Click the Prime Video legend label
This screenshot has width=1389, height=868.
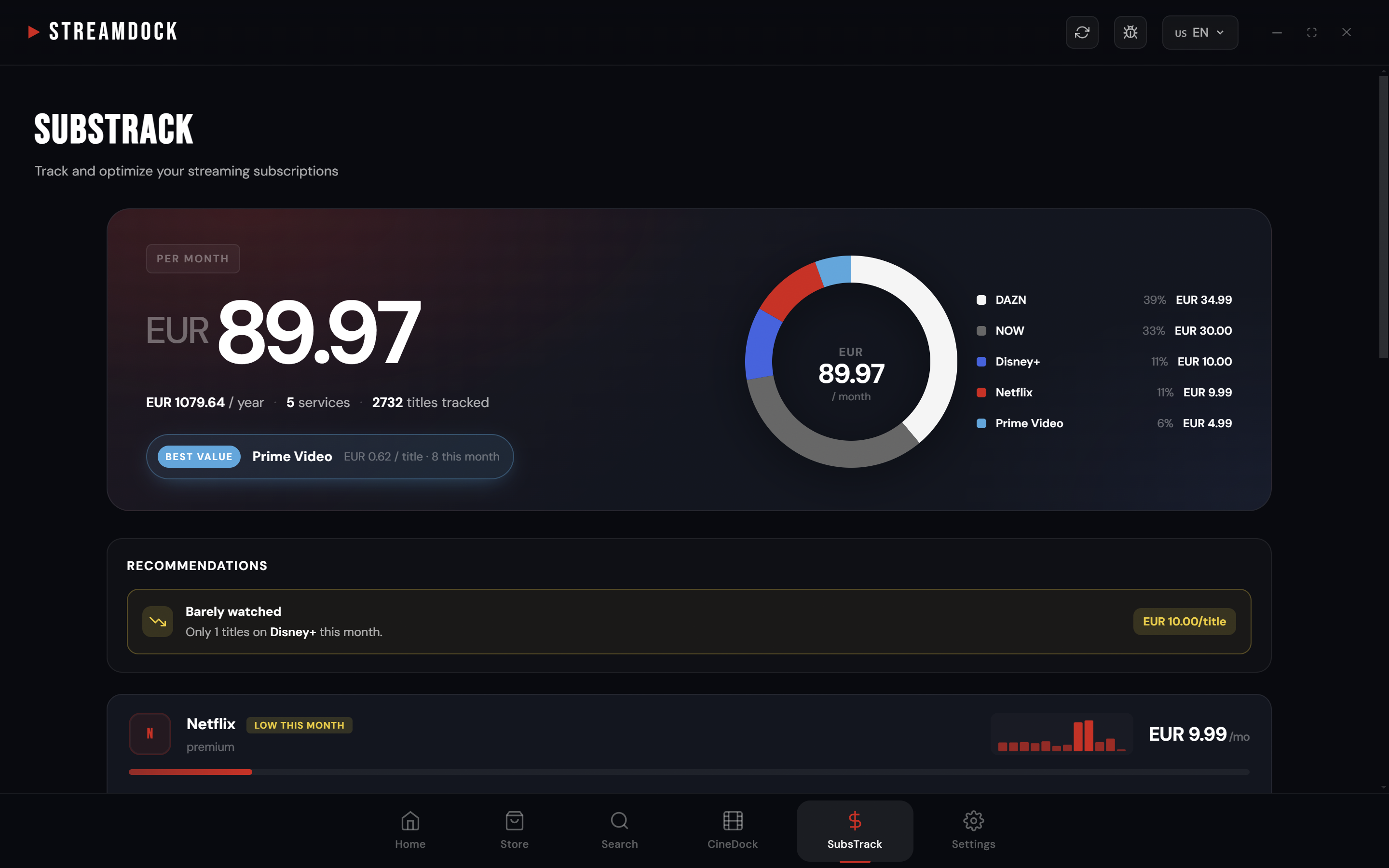pos(1029,424)
